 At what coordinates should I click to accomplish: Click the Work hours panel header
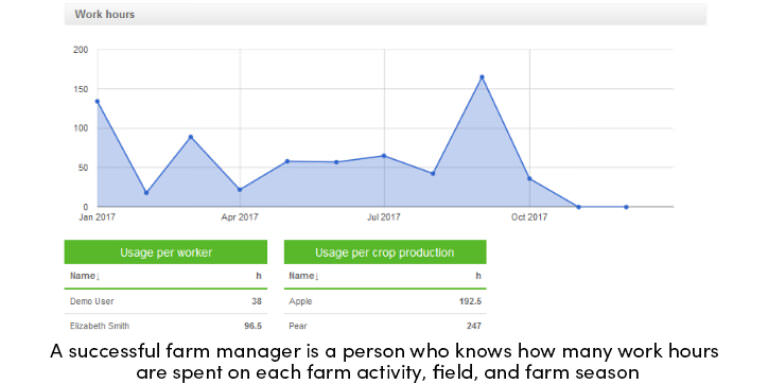coord(385,14)
